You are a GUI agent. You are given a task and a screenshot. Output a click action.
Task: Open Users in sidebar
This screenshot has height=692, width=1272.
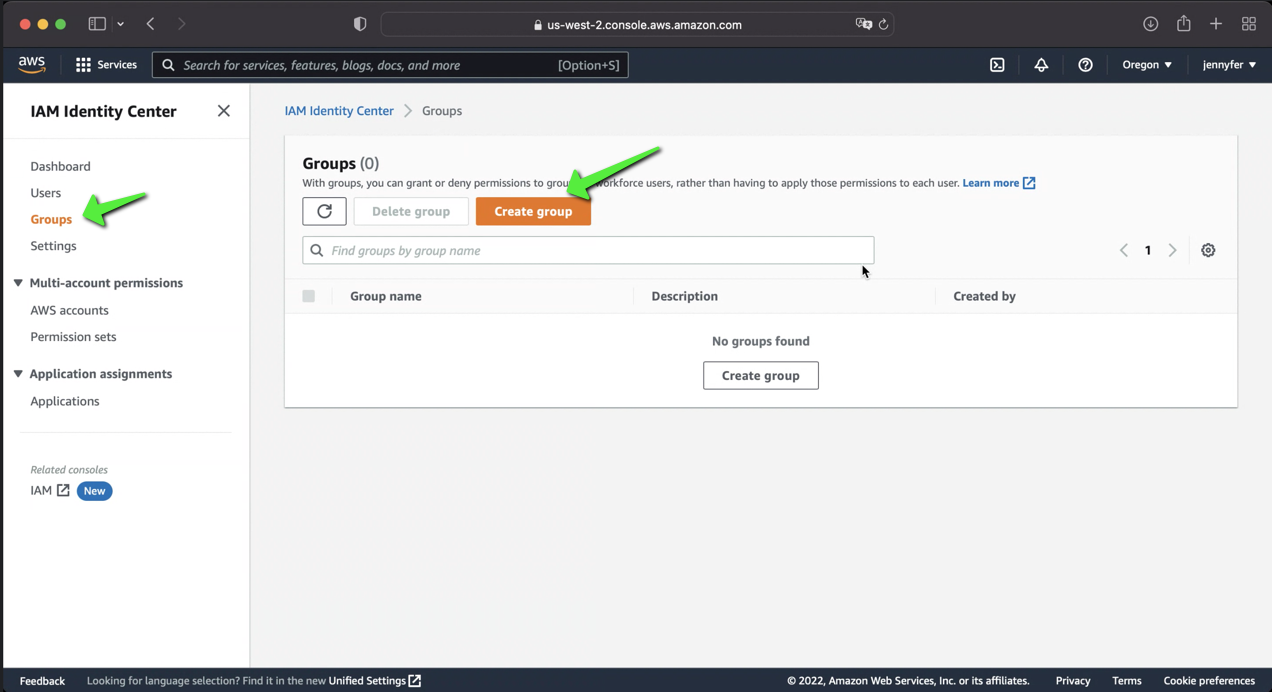click(x=45, y=193)
